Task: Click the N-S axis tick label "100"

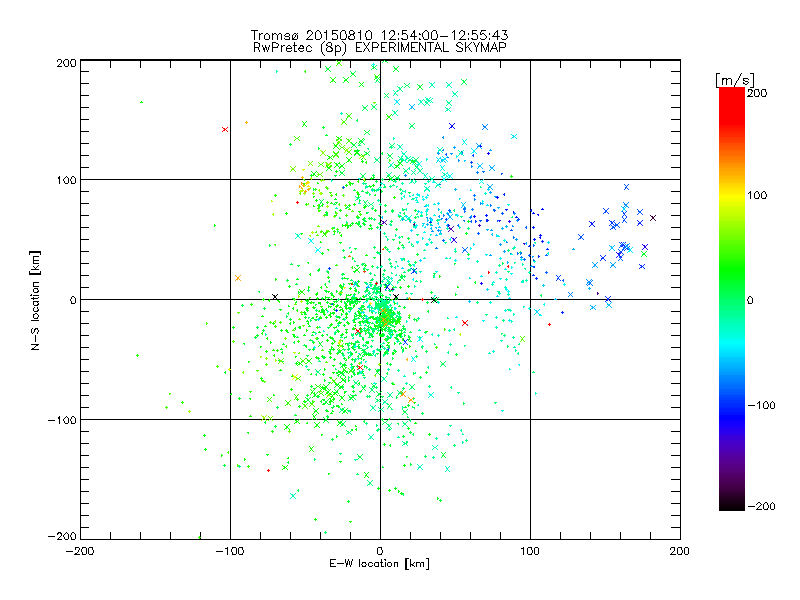Action: pos(66,180)
